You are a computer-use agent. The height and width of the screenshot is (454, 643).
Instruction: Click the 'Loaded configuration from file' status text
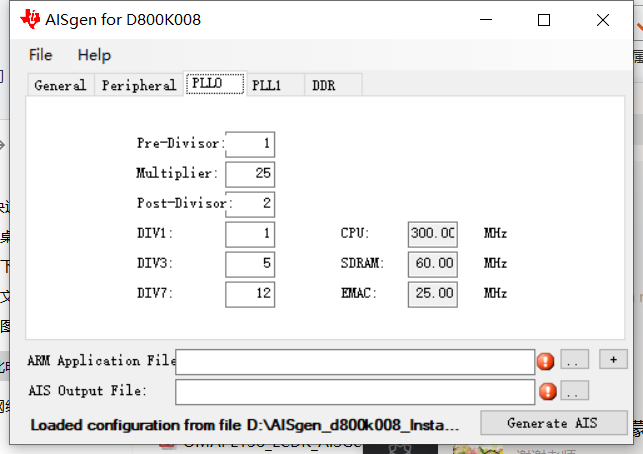244,425
